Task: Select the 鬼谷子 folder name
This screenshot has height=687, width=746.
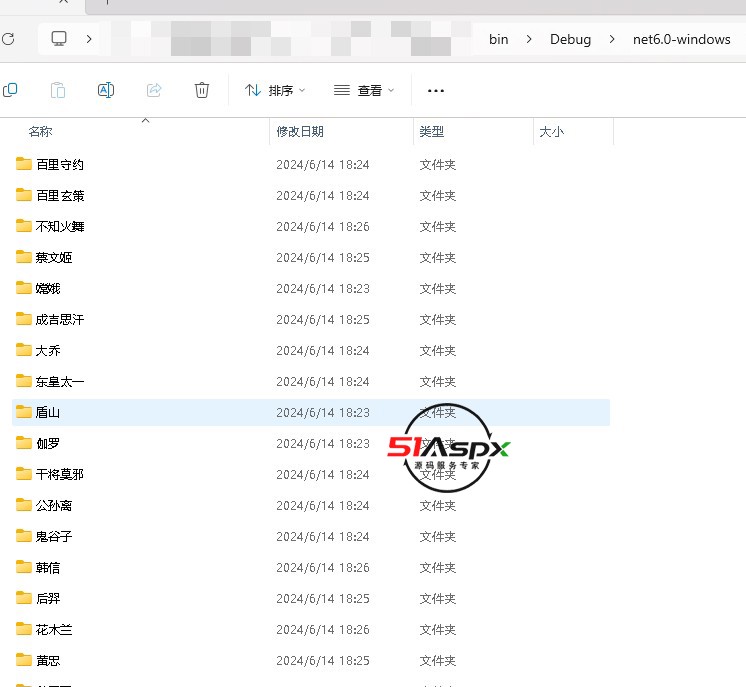Action: coord(54,537)
